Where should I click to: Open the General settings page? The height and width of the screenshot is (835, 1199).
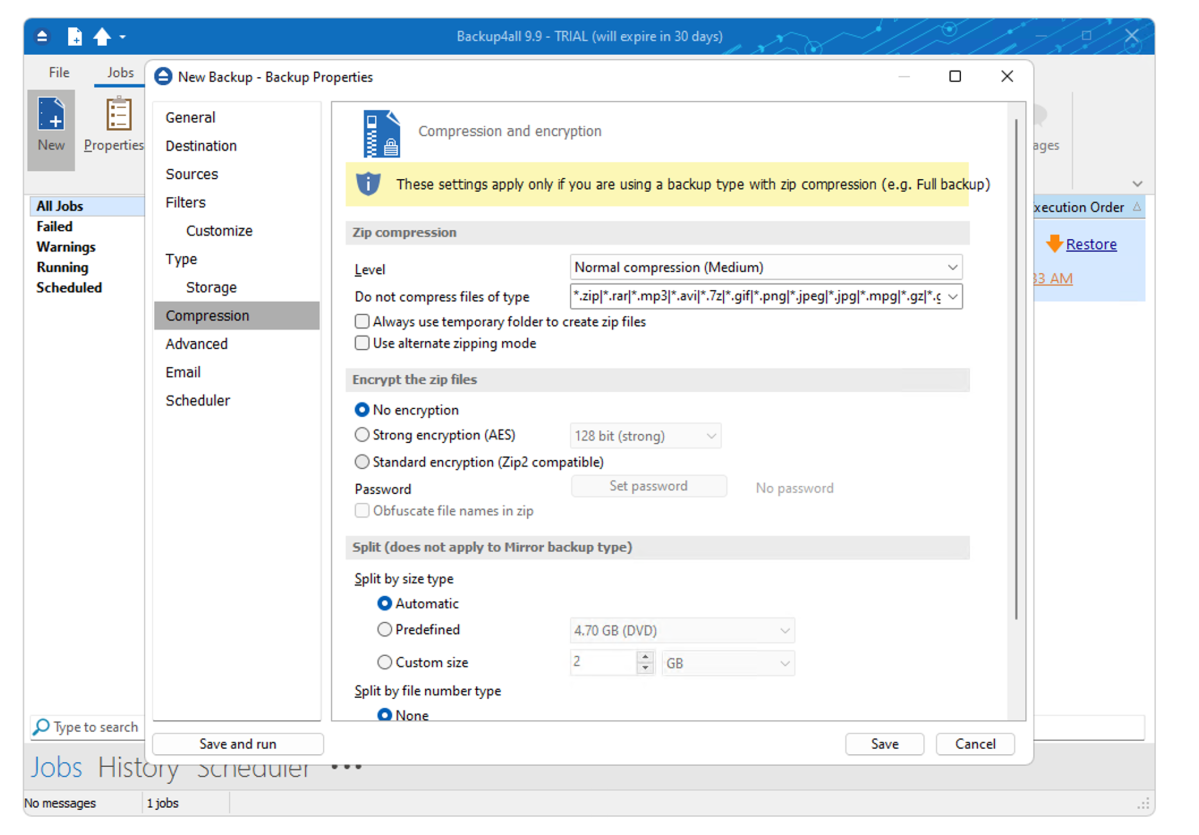[190, 117]
